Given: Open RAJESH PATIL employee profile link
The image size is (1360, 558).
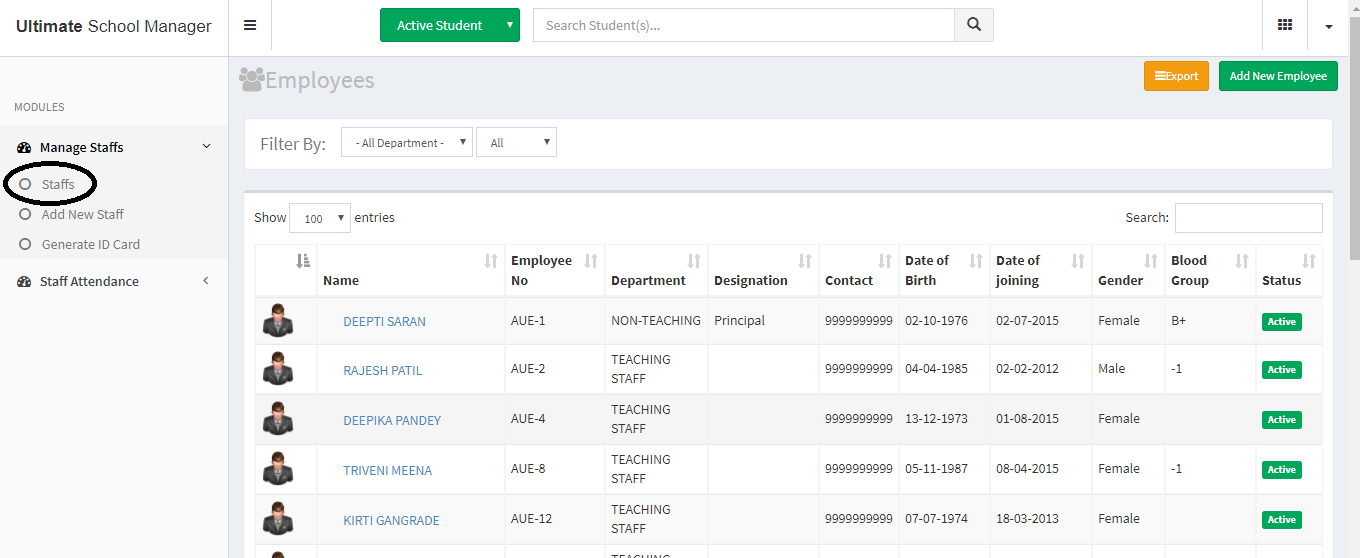Looking at the screenshot, I should pyautogui.click(x=383, y=370).
